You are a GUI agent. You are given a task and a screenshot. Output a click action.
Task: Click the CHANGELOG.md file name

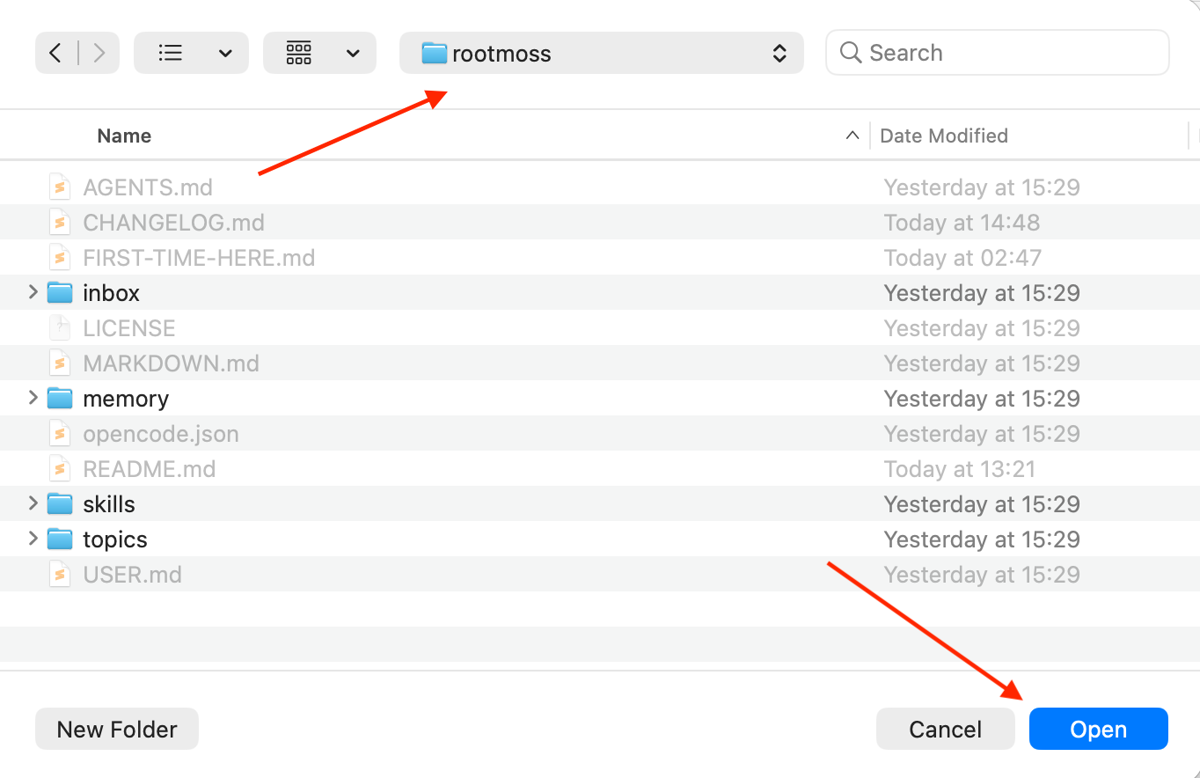click(x=174, y=222)
